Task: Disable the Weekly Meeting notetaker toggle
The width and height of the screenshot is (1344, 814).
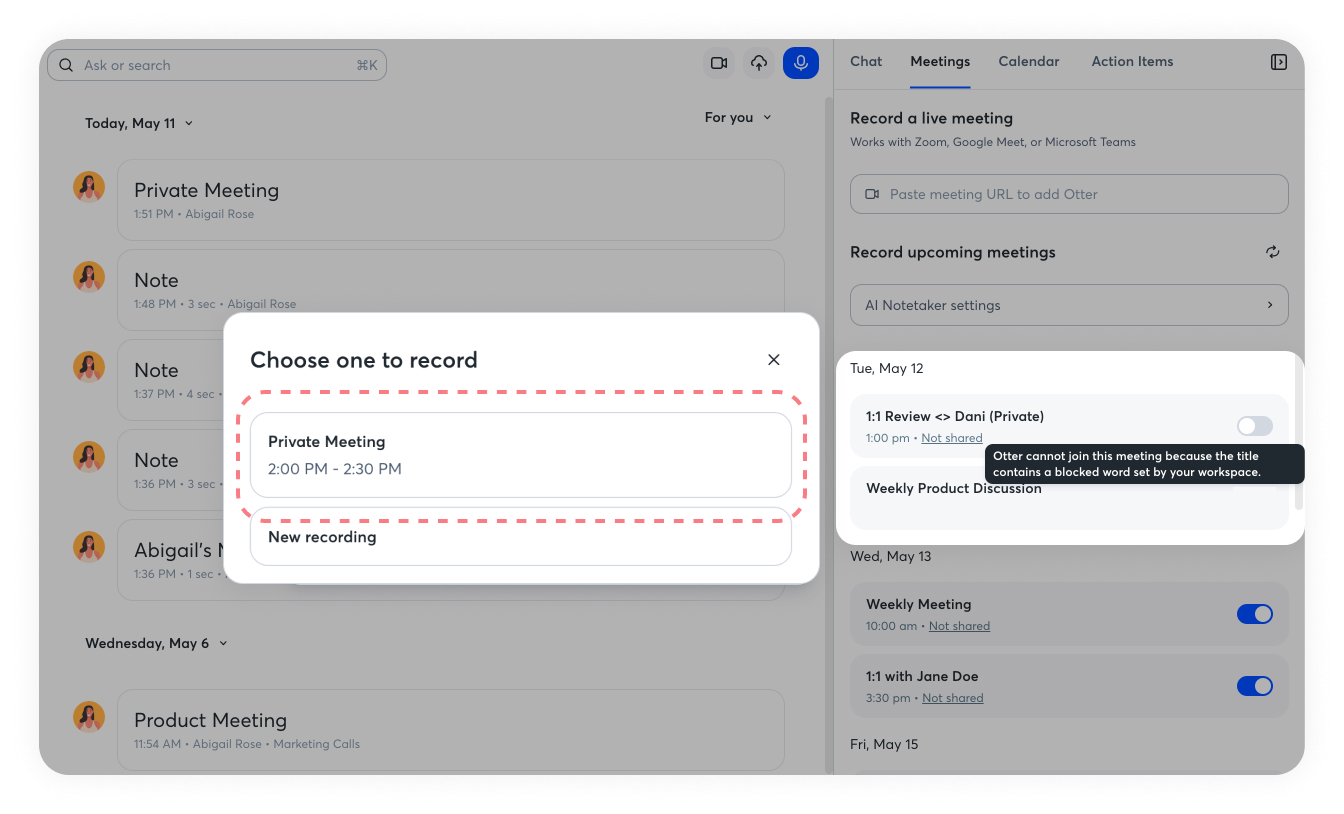Action: [1254, 614]
